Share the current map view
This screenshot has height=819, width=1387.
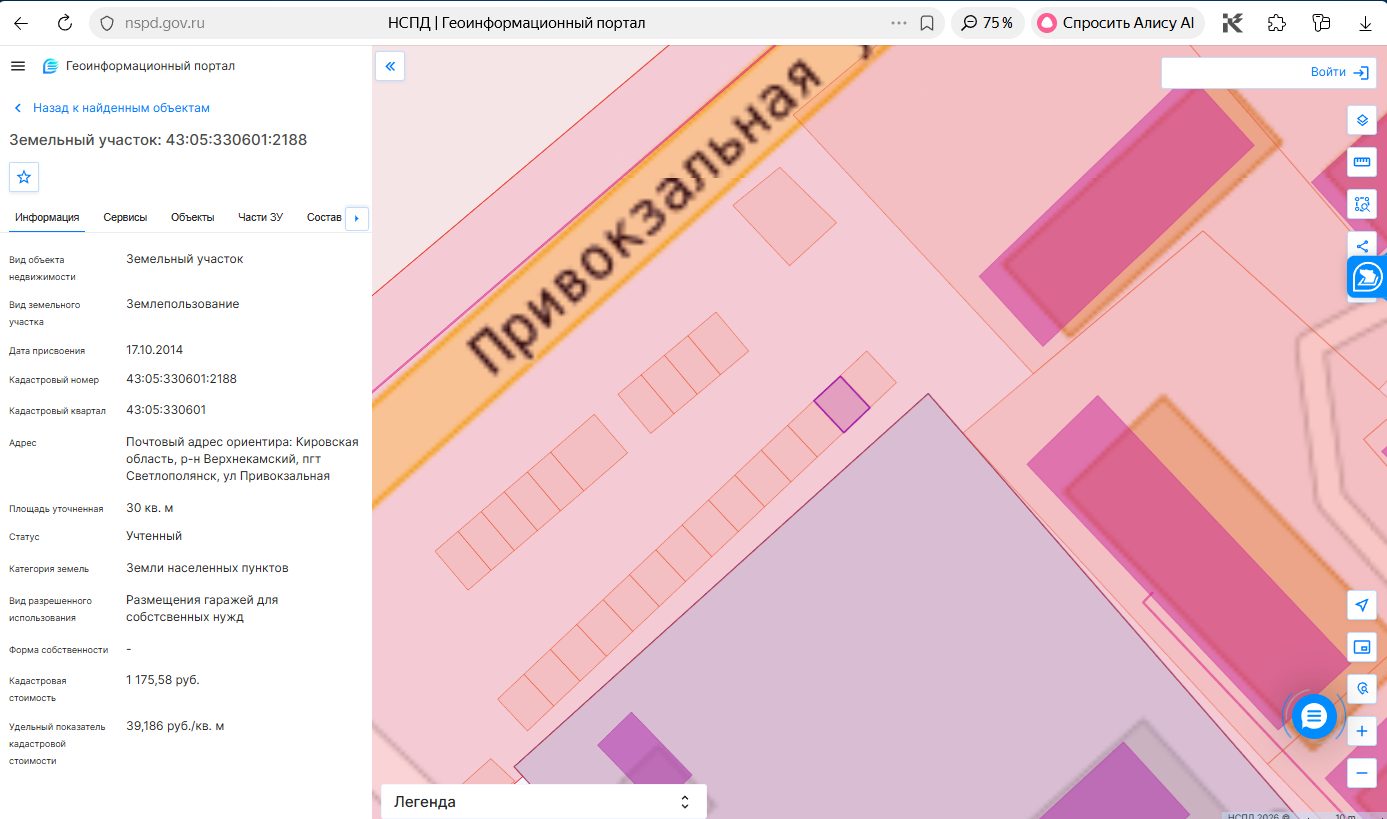[1361, 245]
